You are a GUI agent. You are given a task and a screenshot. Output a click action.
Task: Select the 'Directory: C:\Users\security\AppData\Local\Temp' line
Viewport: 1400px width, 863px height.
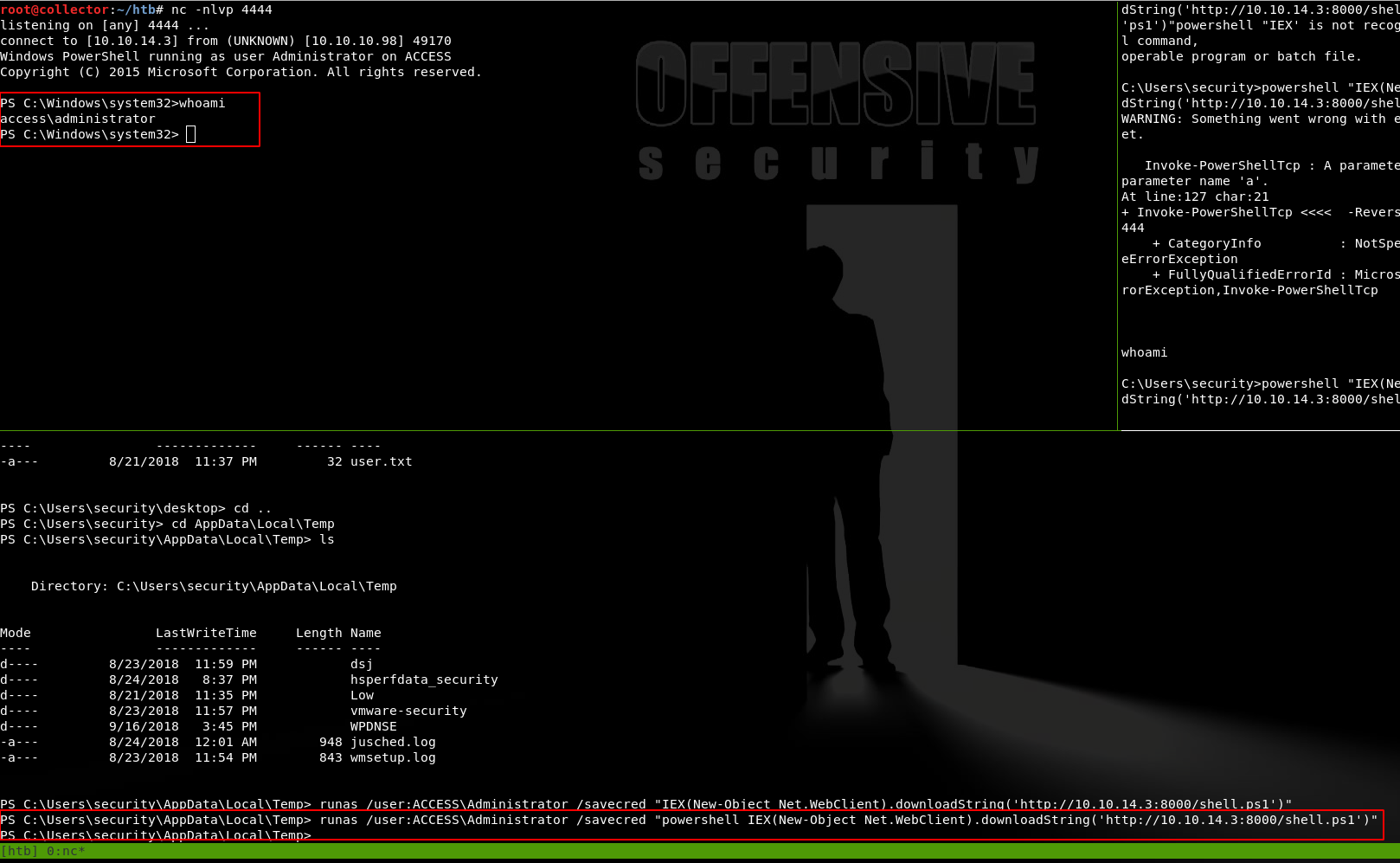(214, 586)
